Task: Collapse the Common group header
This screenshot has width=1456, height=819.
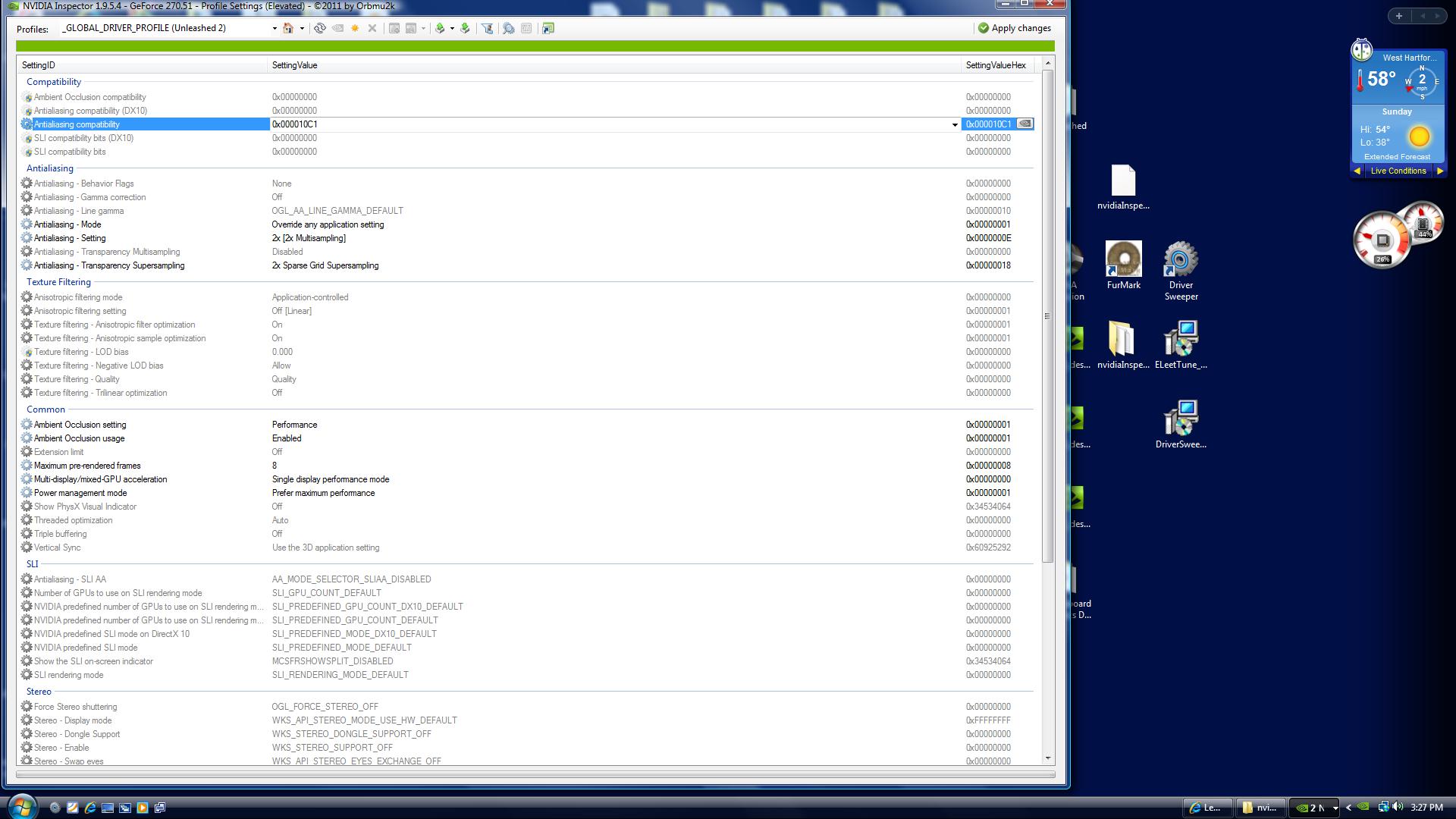Action: [x=45, y=409]
